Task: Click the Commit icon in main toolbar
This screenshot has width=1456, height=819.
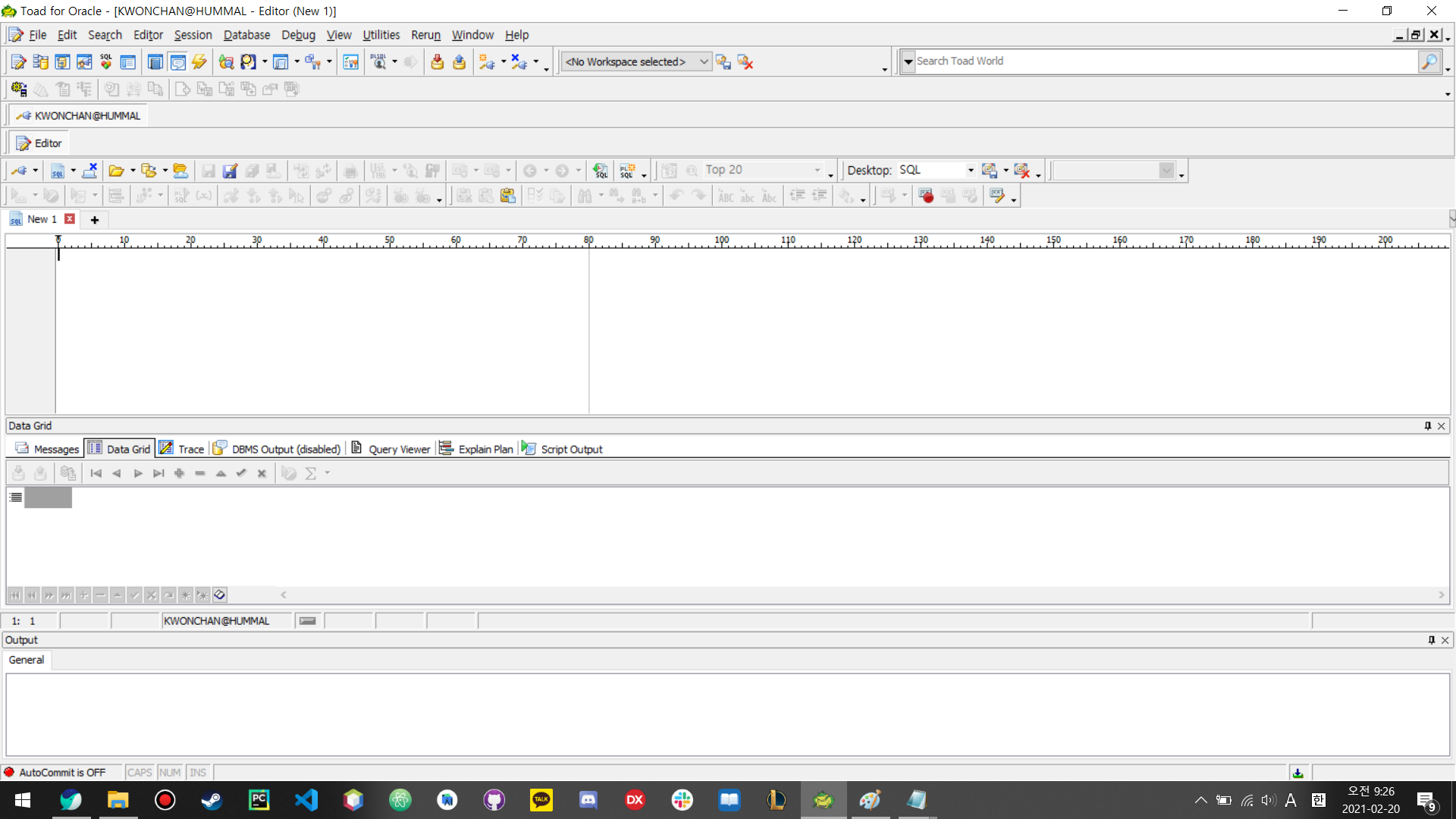Action: tap(437, 62)
